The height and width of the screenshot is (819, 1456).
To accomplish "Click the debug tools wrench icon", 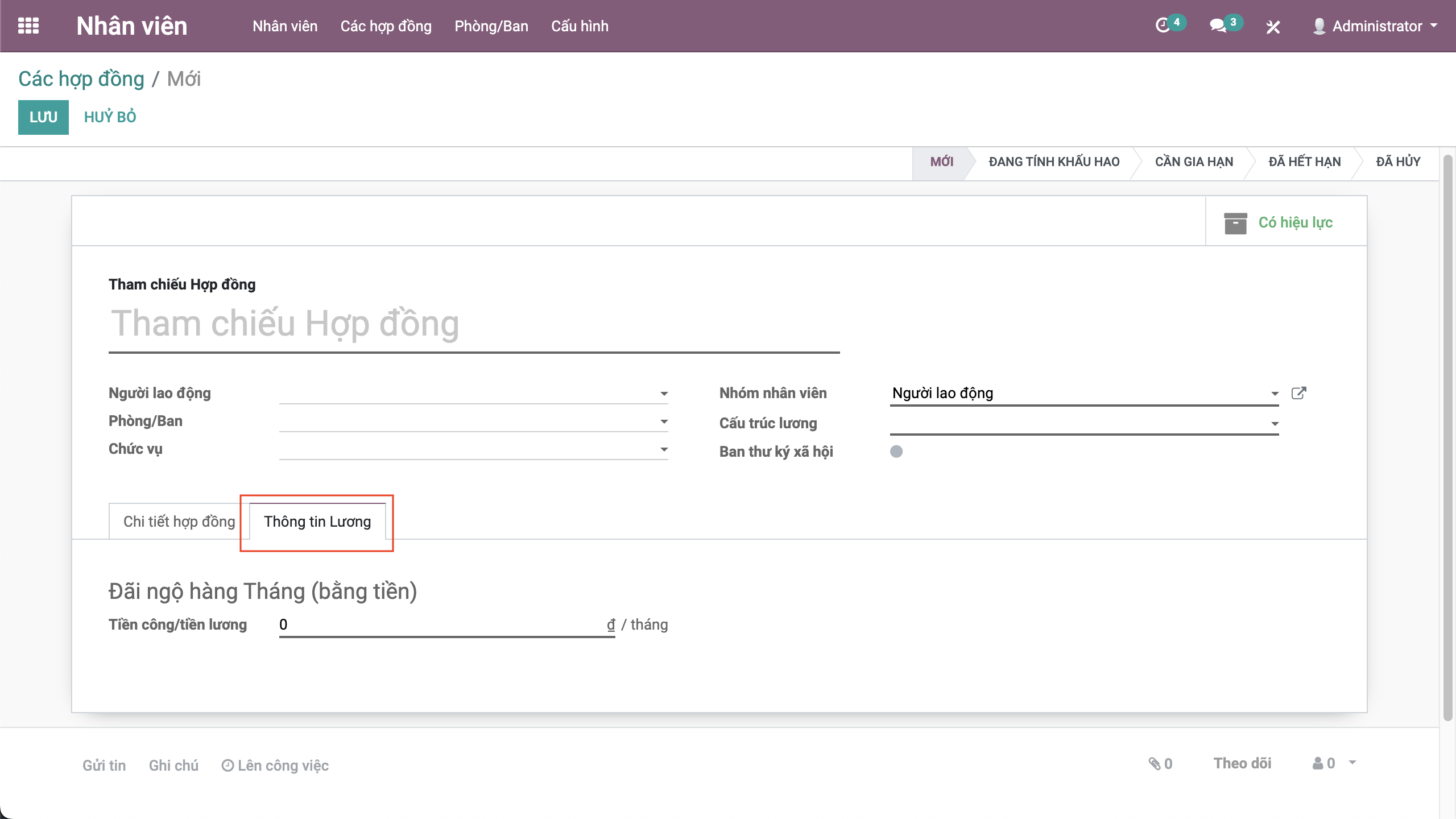I will 1273,27.
